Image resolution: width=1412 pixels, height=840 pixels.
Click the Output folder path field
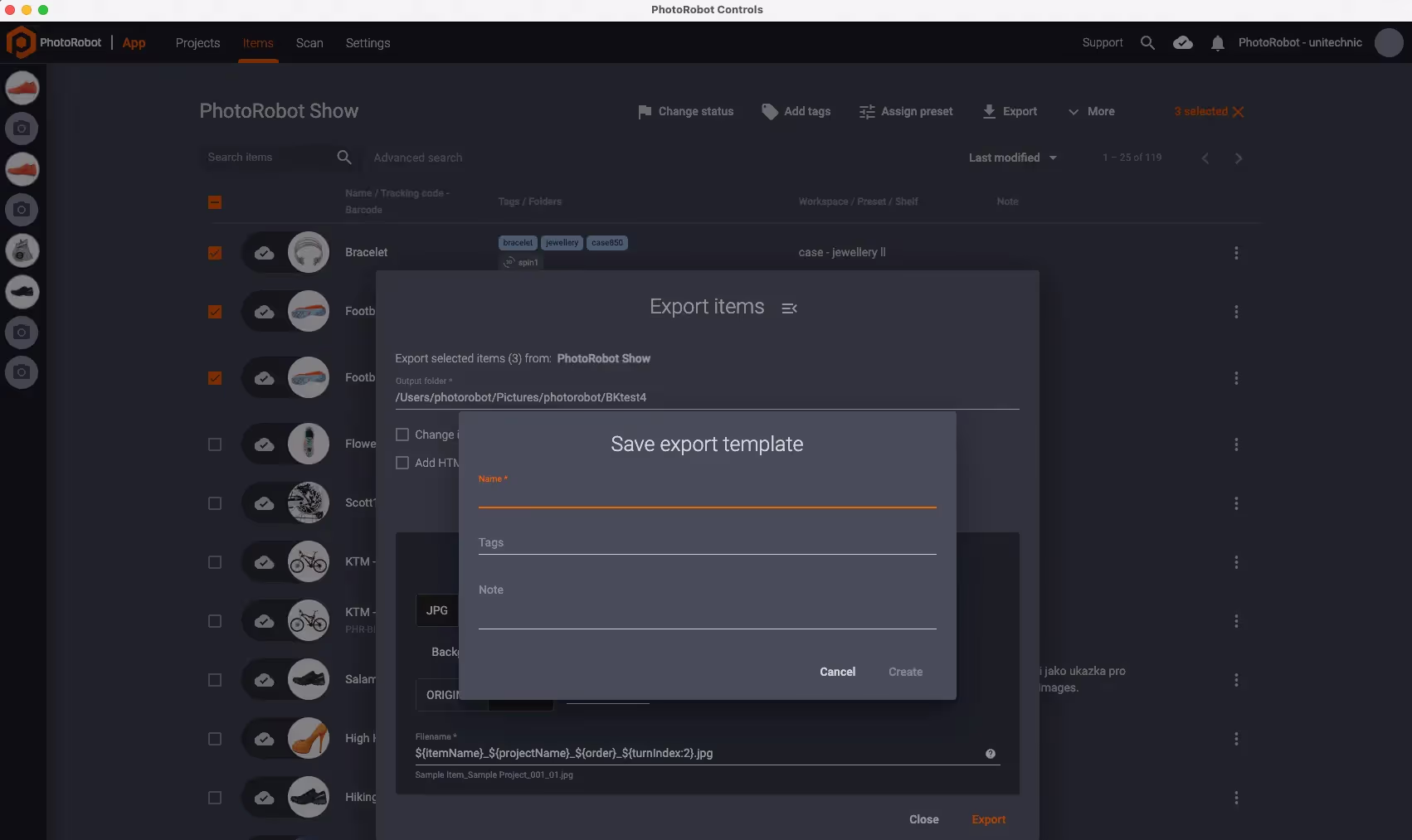click(x=708, y=397)
